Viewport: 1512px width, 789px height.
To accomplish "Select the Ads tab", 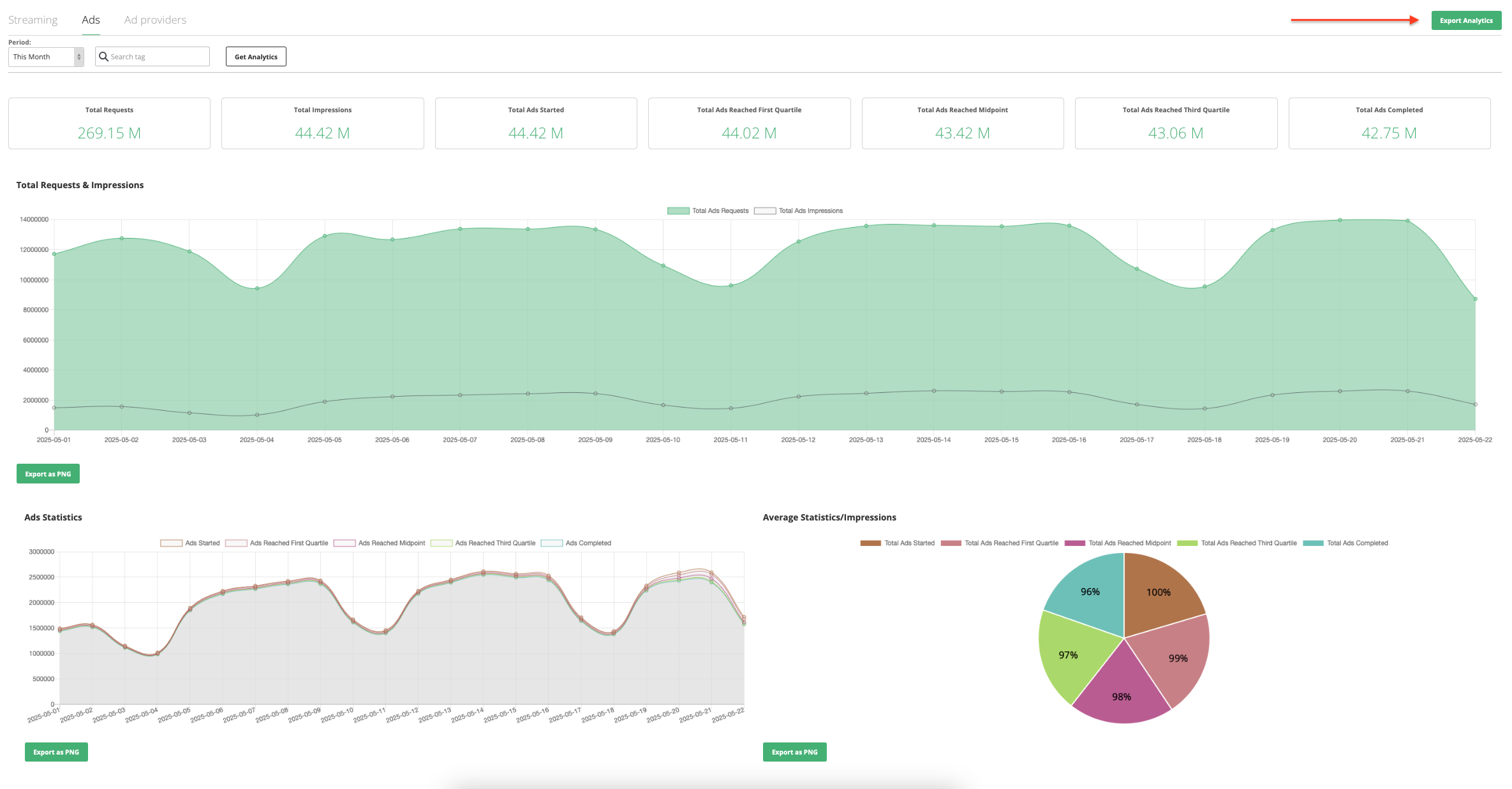I will coord(91,20).
